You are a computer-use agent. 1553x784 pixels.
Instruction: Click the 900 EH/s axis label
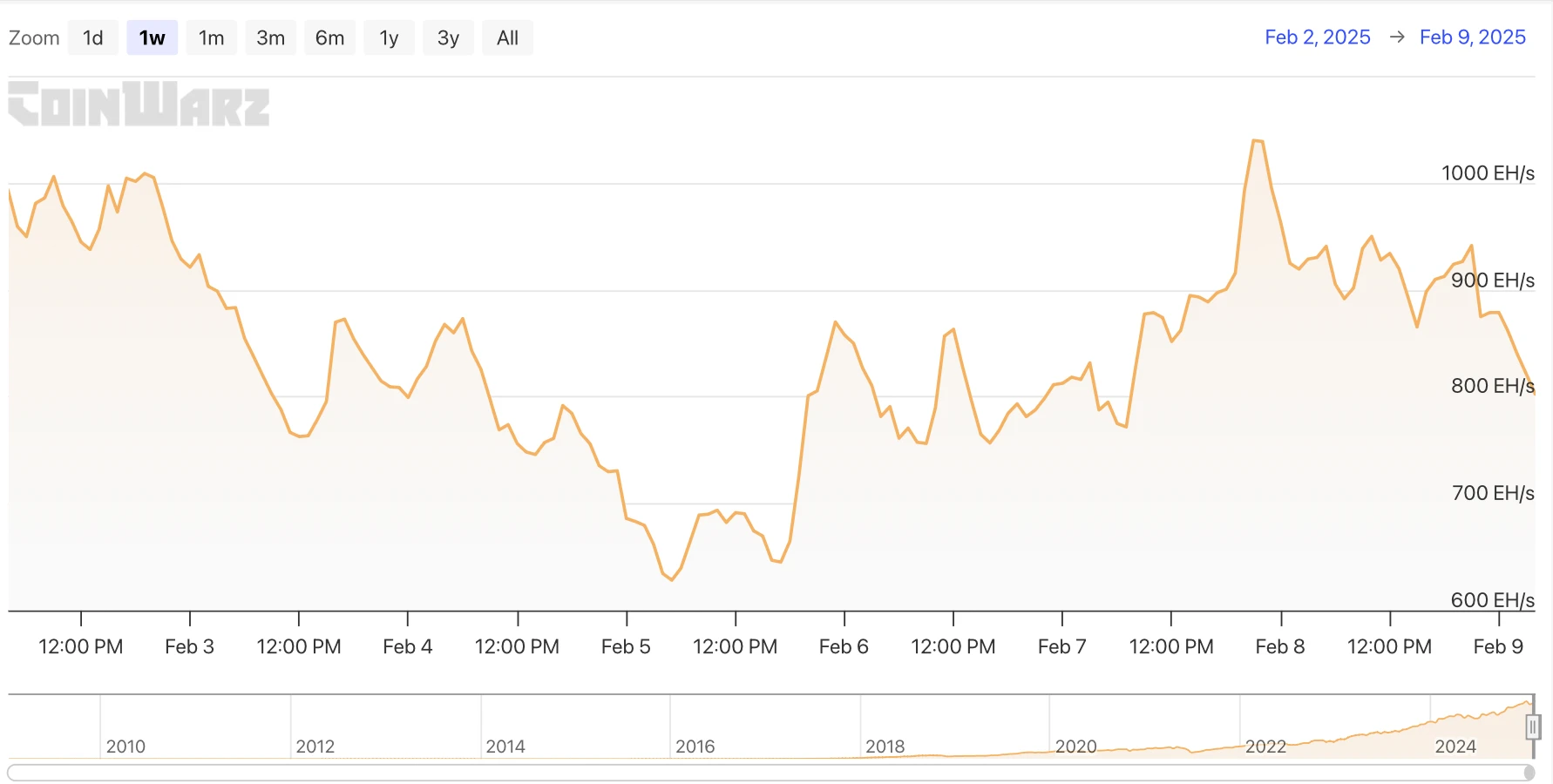click(1493, 280)
